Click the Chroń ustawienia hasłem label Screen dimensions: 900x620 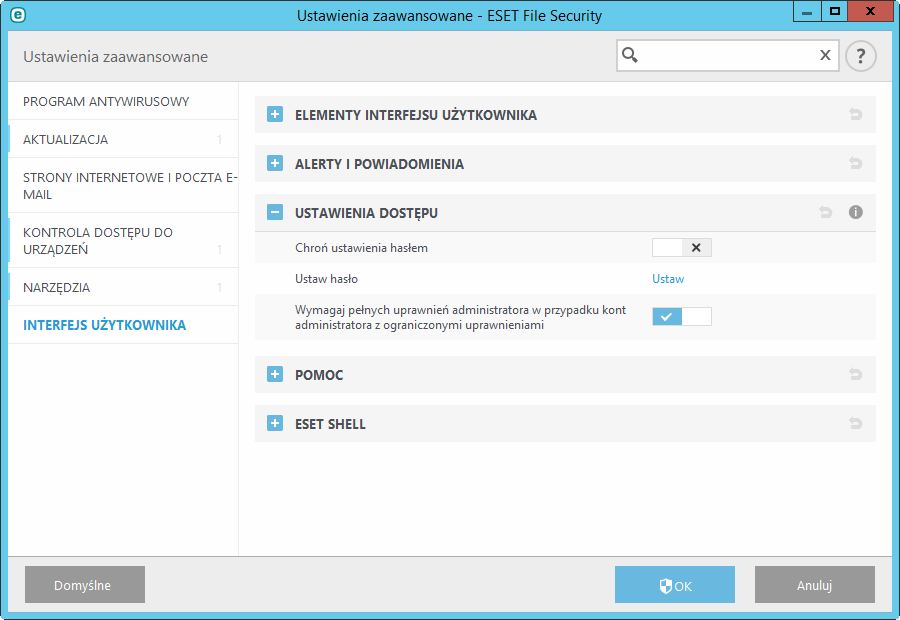click(362, 248)
